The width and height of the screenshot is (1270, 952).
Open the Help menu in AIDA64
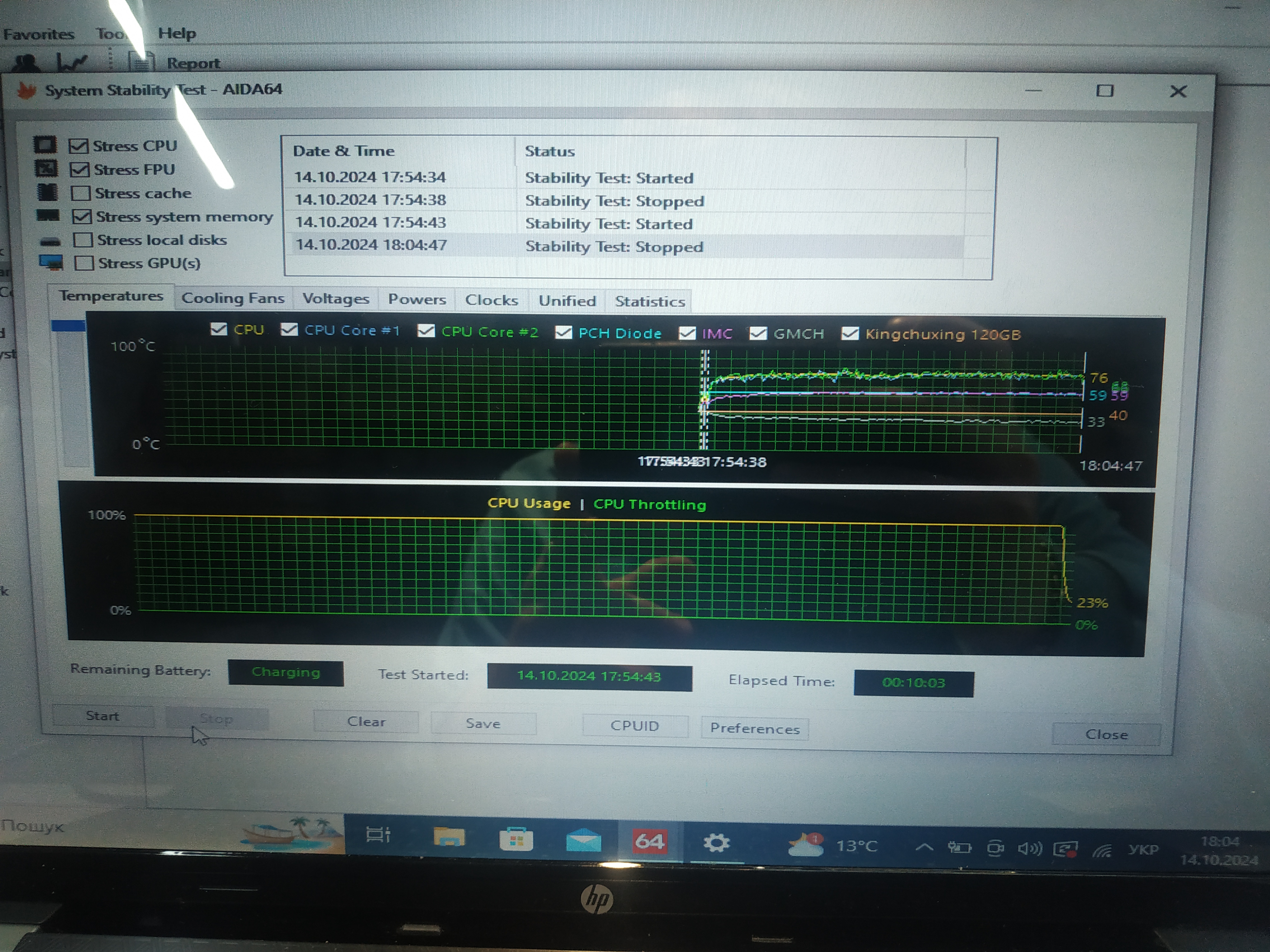pos(177,33)
